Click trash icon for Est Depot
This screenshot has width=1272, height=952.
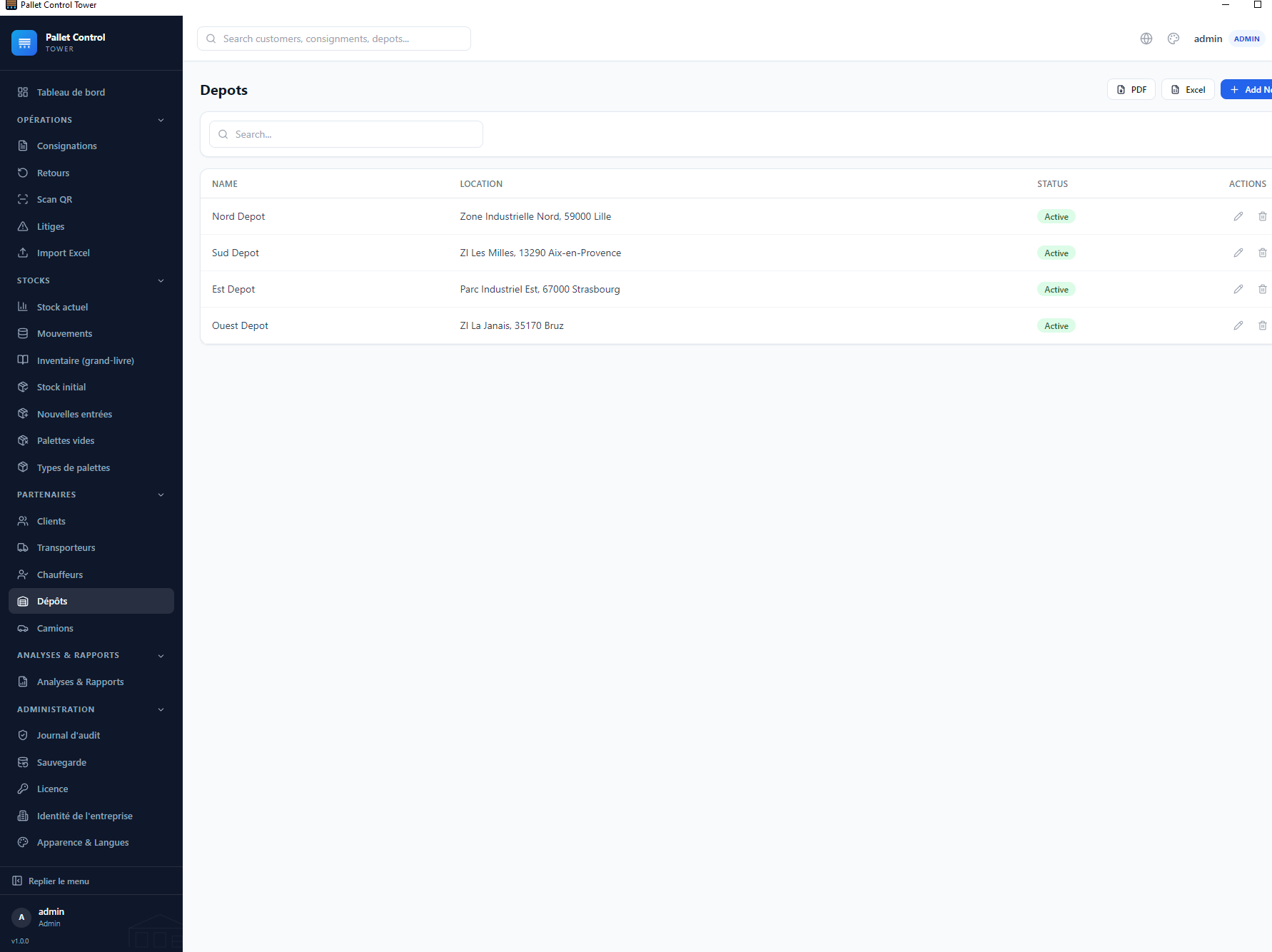pyautogui.click(x=1263, y=289)
